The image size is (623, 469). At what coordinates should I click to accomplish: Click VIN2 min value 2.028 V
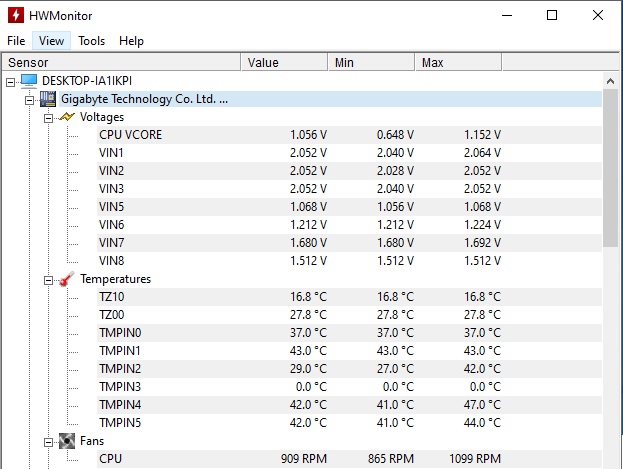pyautogui.click(x=395, y=171)
